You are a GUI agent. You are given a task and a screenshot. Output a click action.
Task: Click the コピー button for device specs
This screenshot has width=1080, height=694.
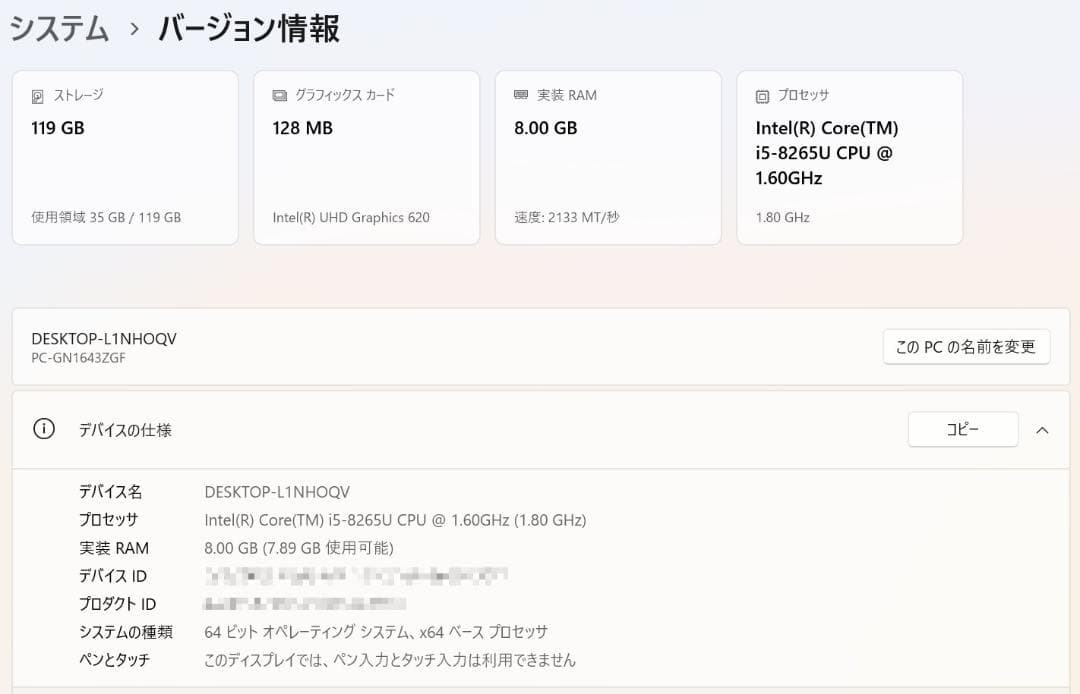coord(962,429)
